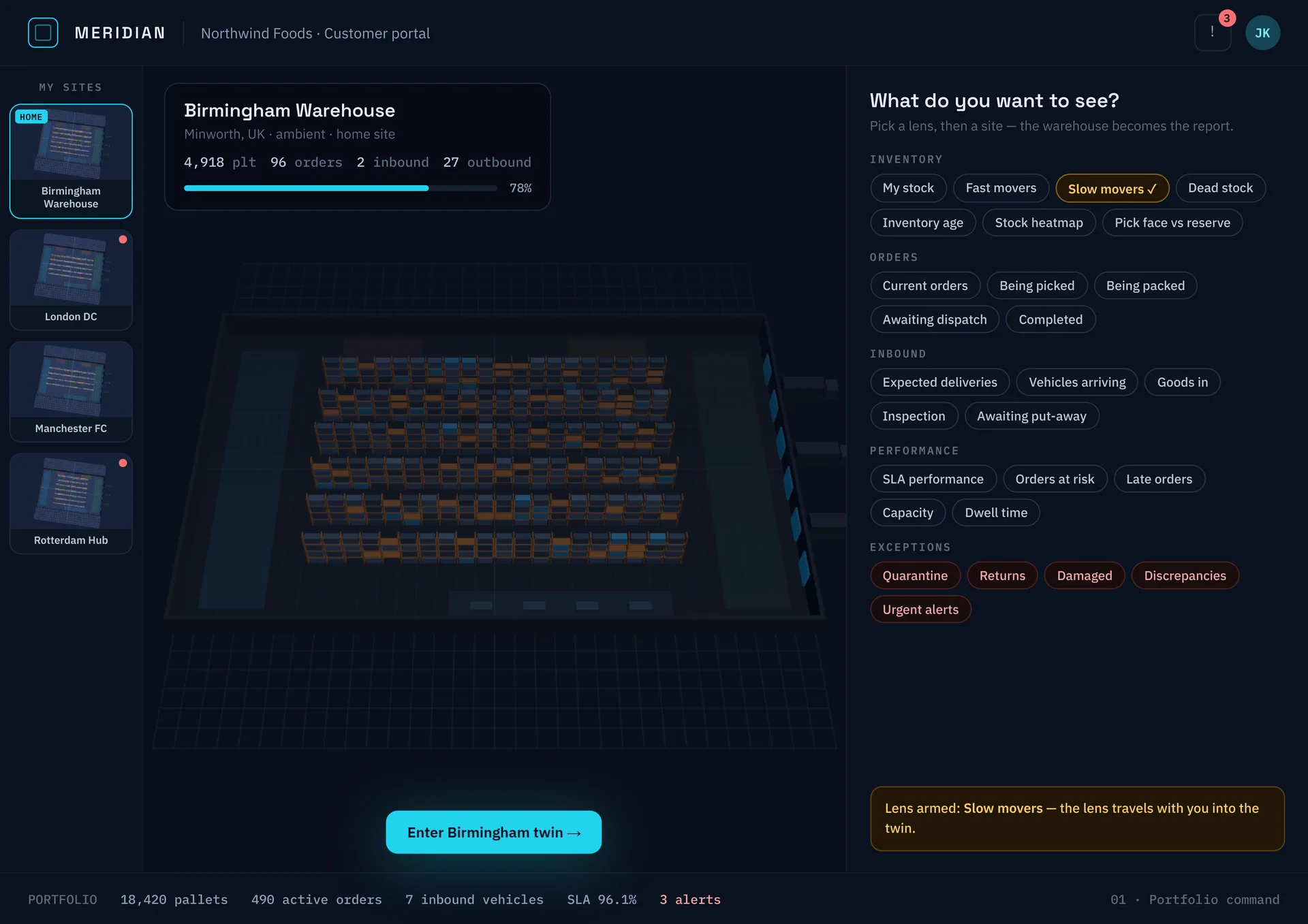
Task: Select Awaiting dispatch lens
Action: (934, 319)
